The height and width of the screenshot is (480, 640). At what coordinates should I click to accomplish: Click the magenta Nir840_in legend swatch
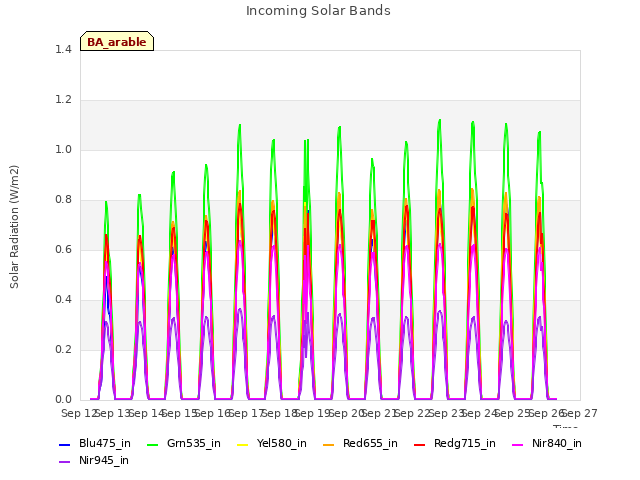click(518, 444)
